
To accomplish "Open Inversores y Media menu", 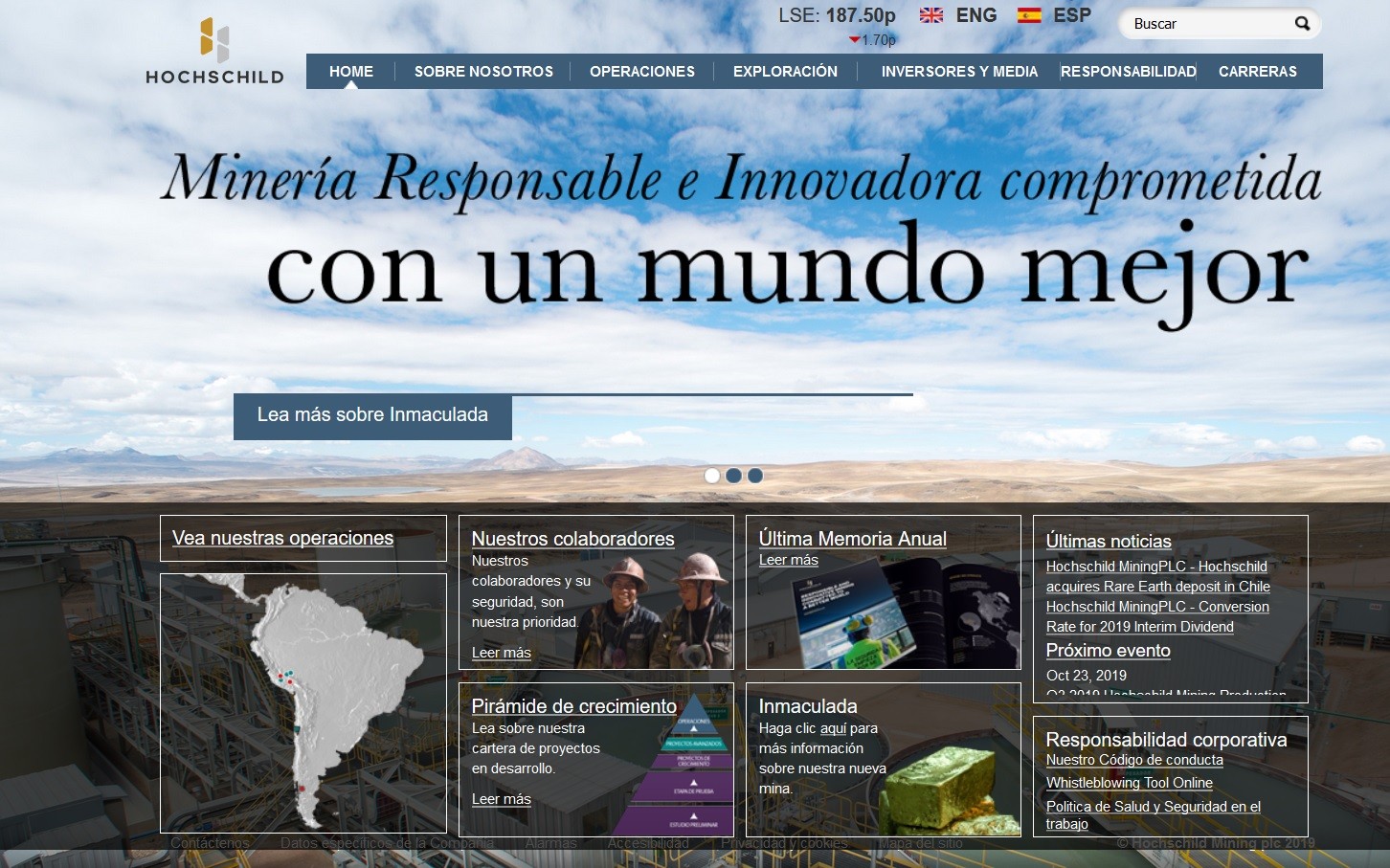I will (x=959, y=72).
